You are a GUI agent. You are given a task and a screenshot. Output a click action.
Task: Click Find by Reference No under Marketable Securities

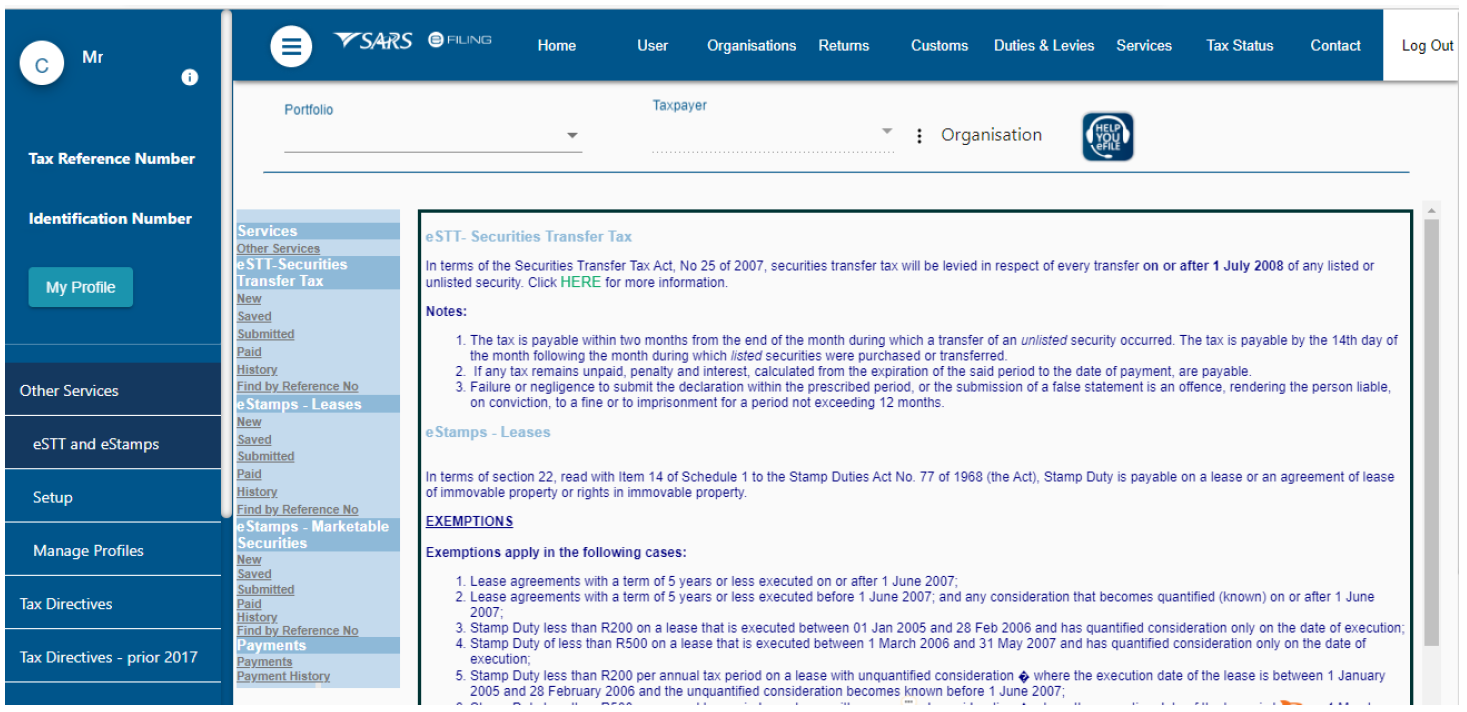pos(297,631)
